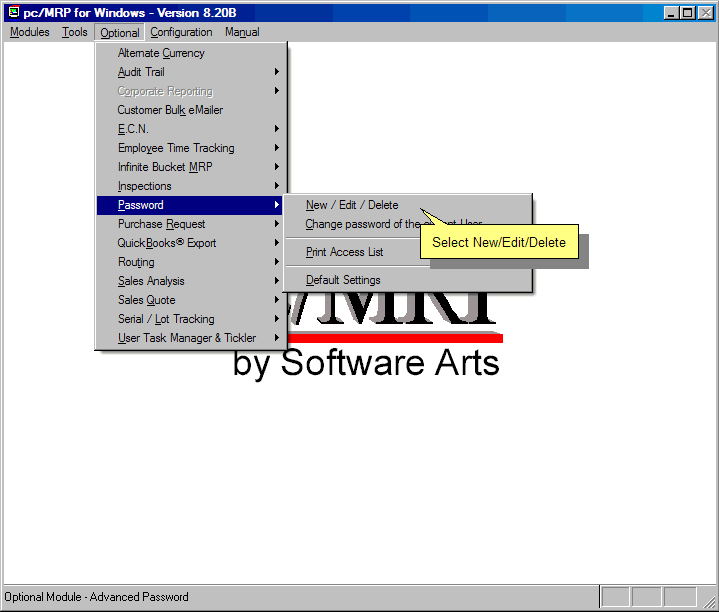Open Purchase Request submenu
This screenshot has height=612, width=719.
click(x=161, y=224)
